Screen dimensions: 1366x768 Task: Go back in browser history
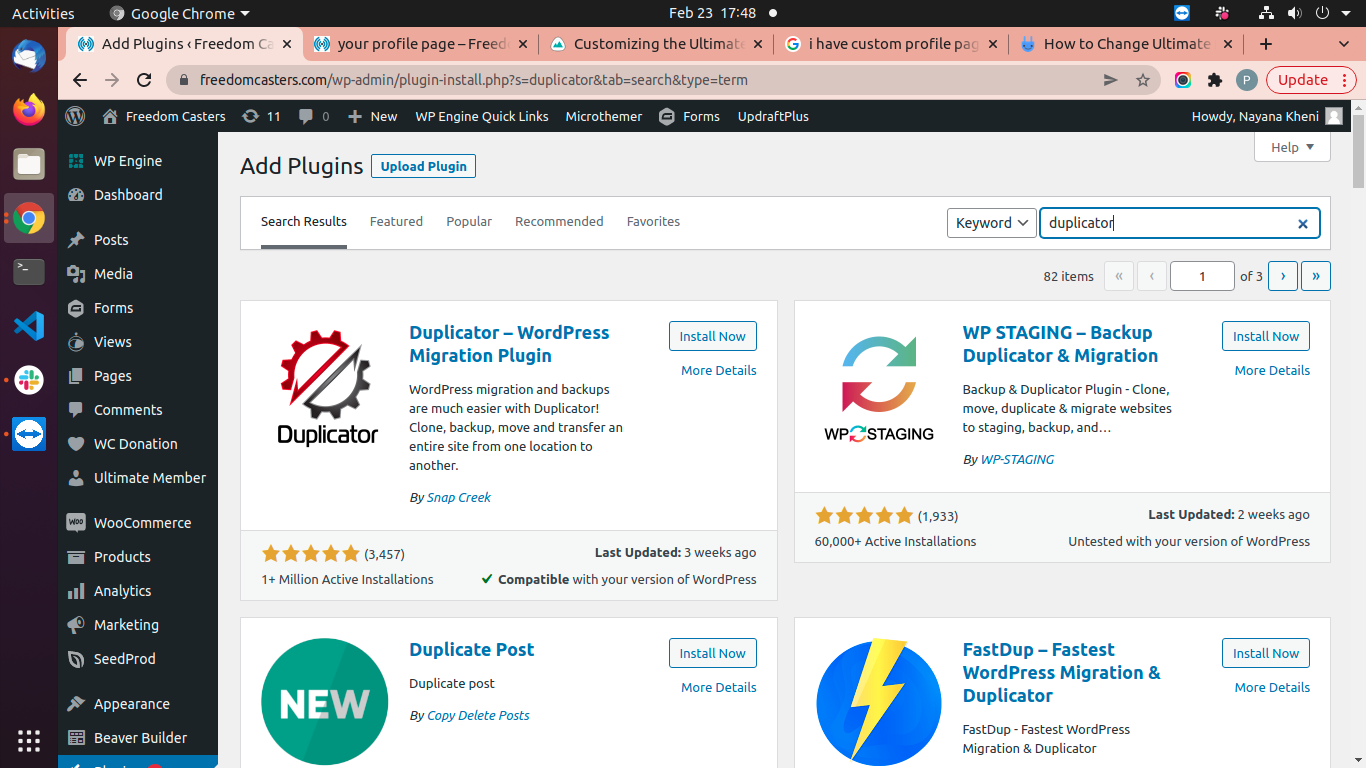click(80, 80)
